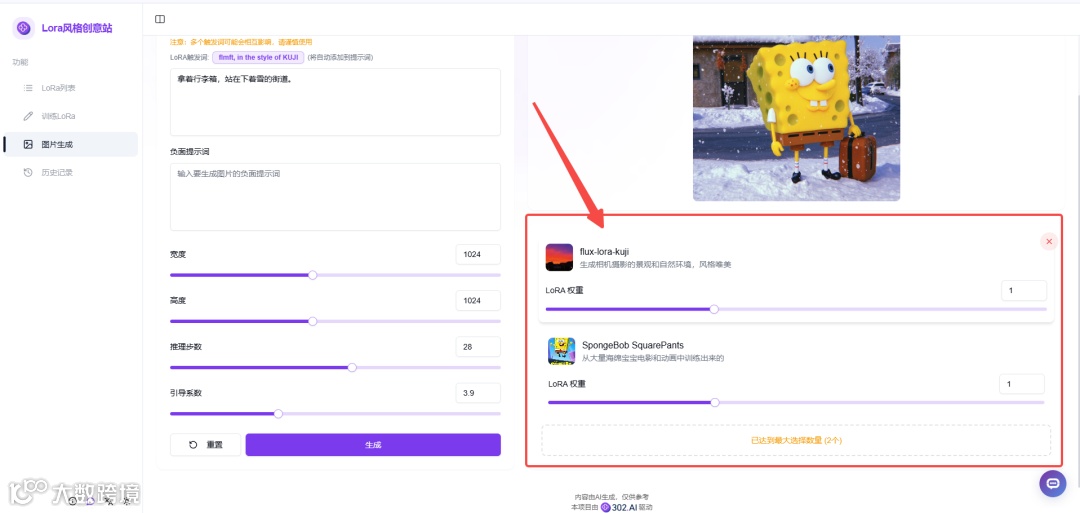Click the 引导系数 label
This screenshot has width=1080, height=513.
click(x=186, y=393)
